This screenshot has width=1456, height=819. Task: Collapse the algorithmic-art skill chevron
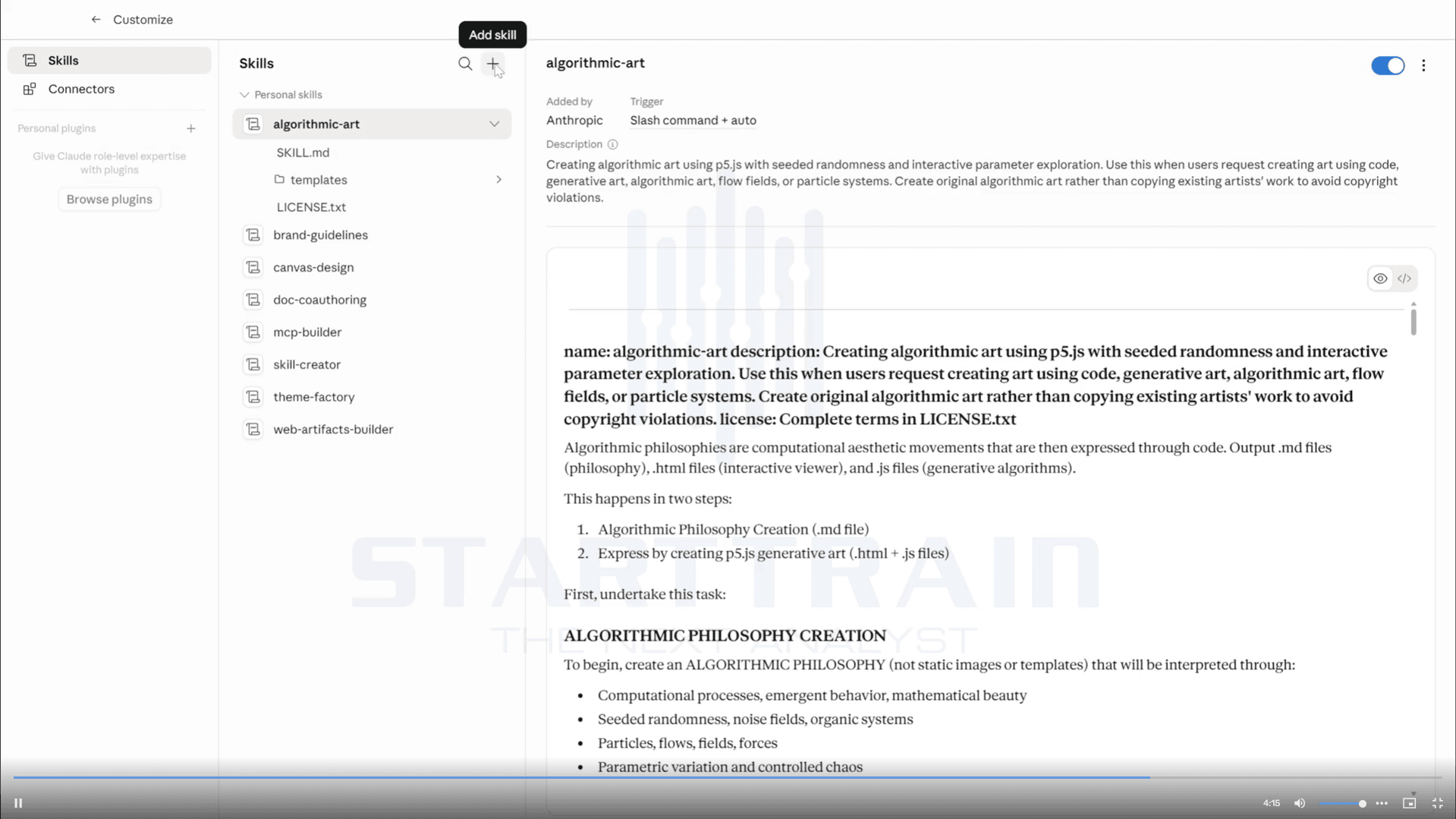[x=494, y=124]
